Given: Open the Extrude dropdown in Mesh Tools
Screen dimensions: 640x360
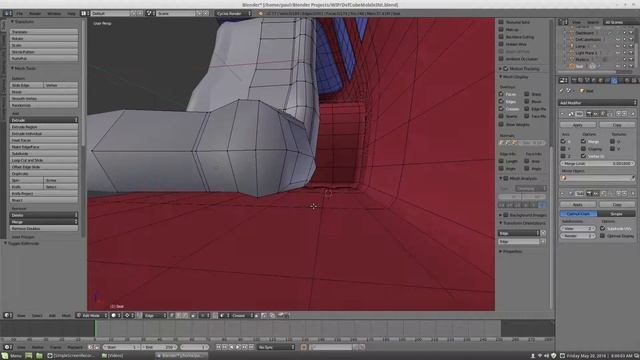Looking at the screenshot, I should [x=44, y=120].
